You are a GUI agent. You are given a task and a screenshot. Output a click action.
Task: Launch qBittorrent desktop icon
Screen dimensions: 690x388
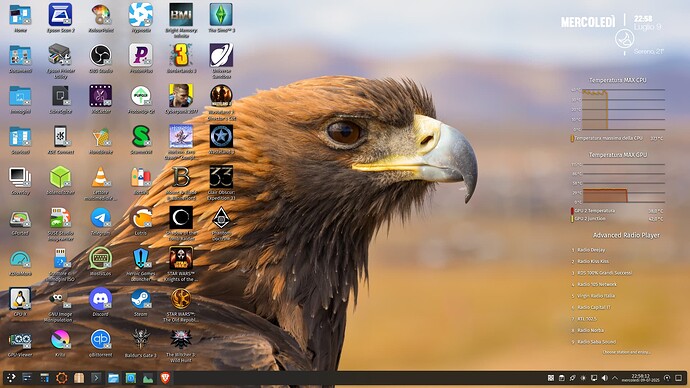(100, 340)
